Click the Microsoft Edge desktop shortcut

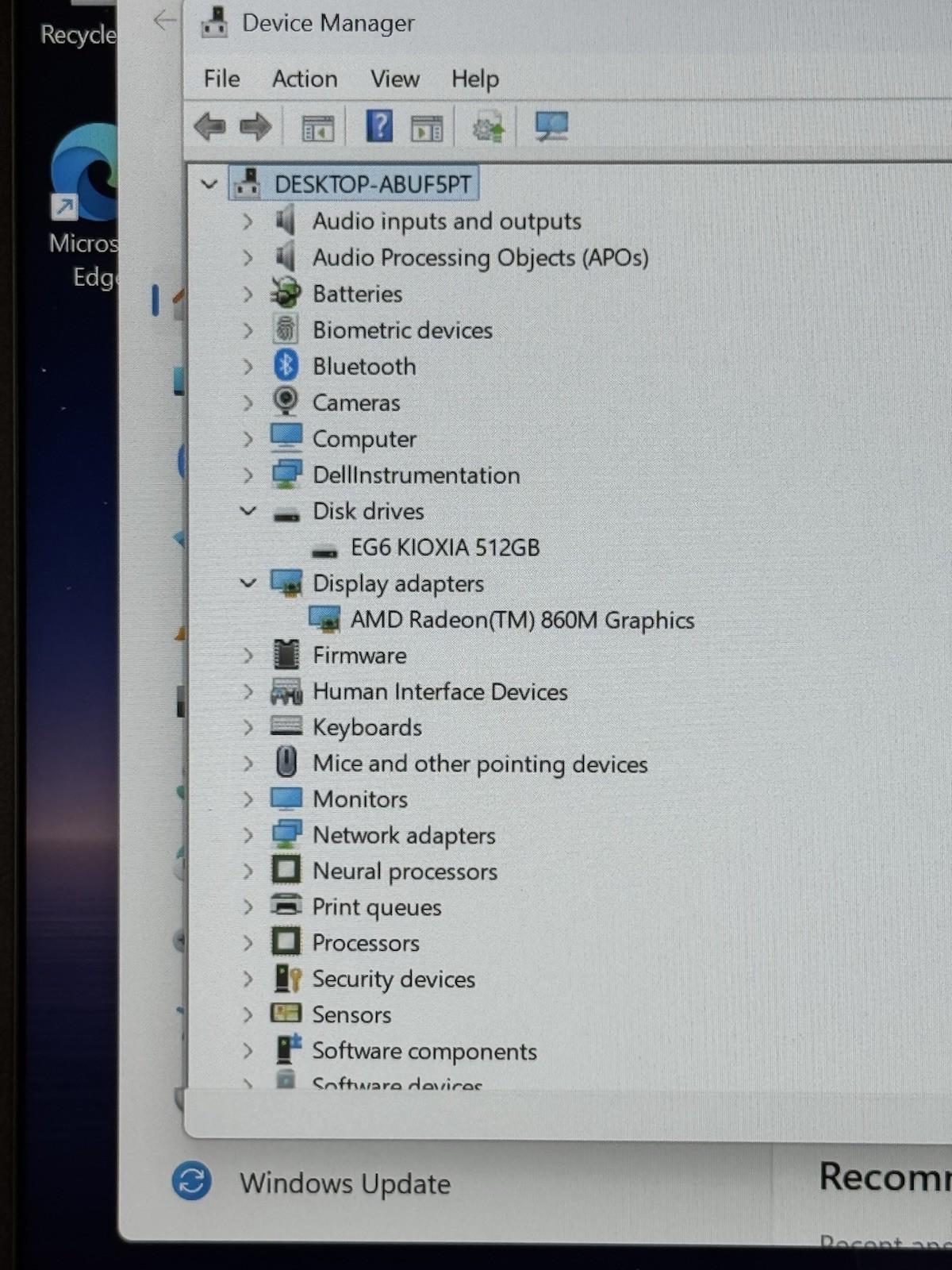[x=83, y=208]
